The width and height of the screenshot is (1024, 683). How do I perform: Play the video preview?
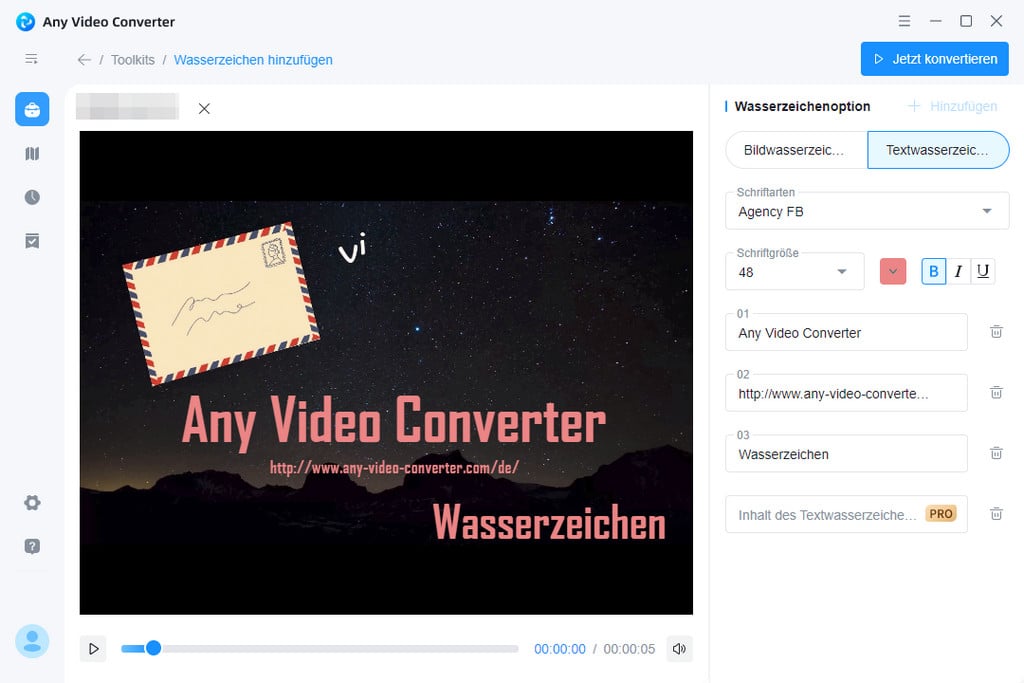tap(93, 649)
